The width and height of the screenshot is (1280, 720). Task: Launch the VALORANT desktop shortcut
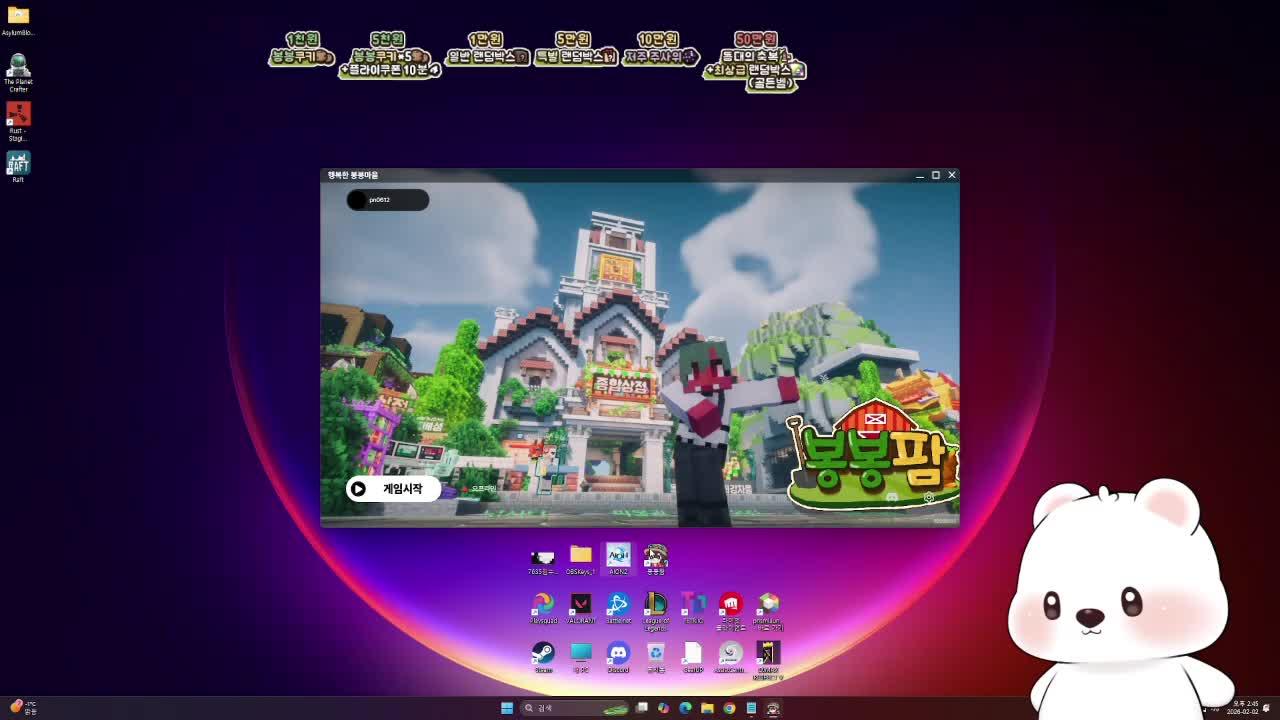pos(581,608)
